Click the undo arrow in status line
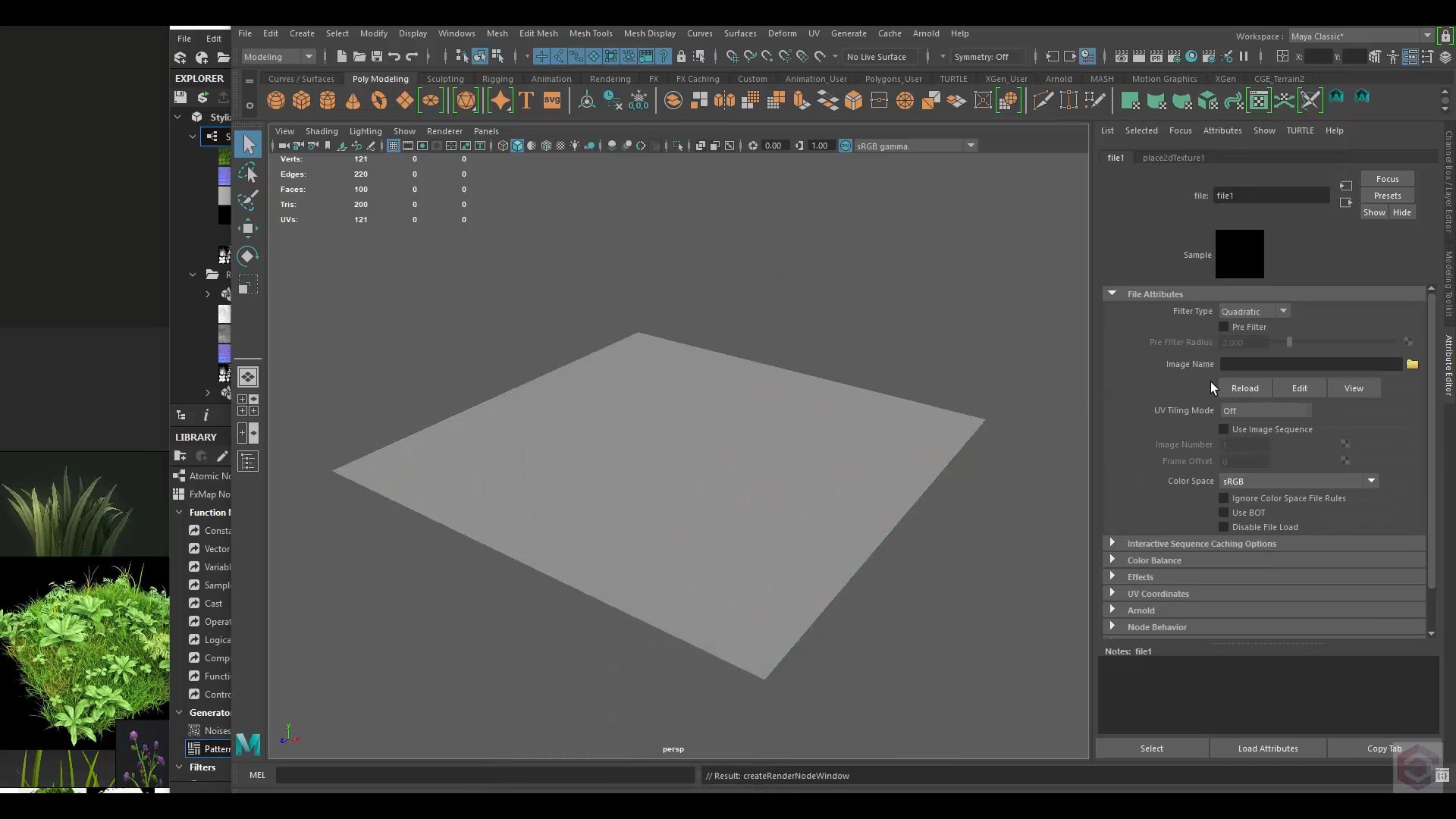This screenshot has height=819, width=1456. 394,57
